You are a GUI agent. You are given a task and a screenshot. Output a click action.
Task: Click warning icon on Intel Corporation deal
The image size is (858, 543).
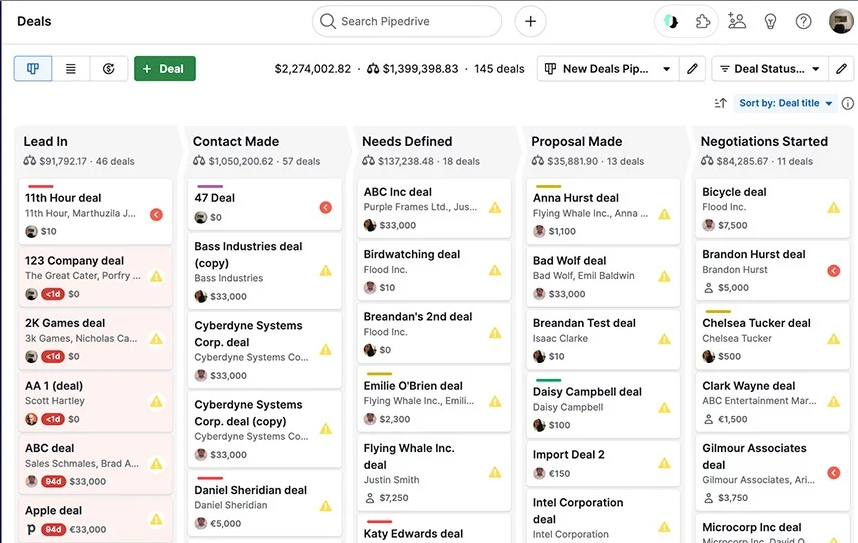tap(664, 527)
